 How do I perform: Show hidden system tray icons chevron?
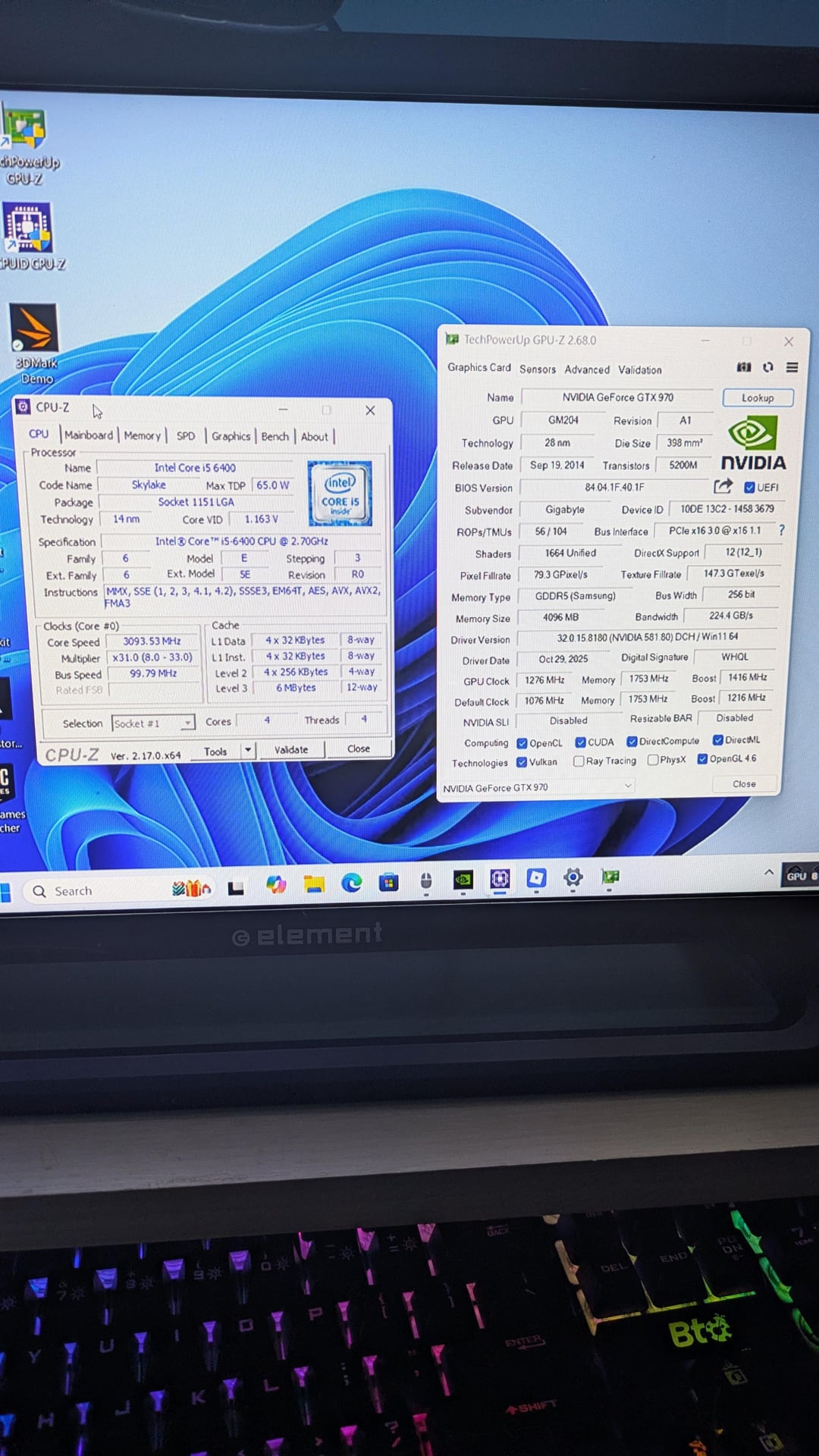[x=768, y=873]
